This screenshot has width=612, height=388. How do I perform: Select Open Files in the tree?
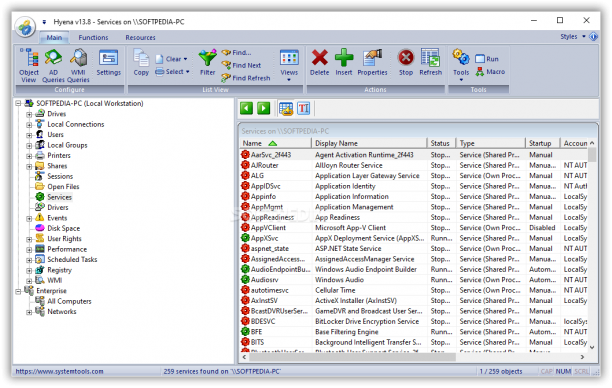[63, 187]
